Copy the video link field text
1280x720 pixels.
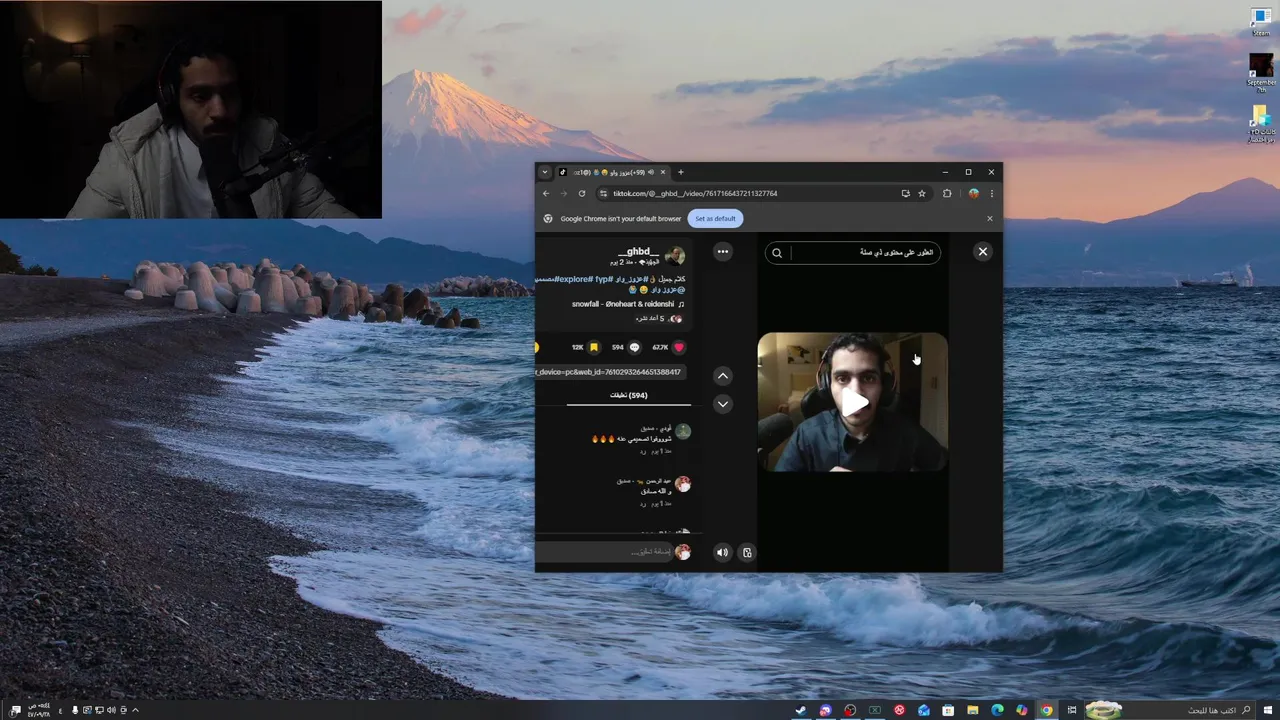tap(609, 372)
